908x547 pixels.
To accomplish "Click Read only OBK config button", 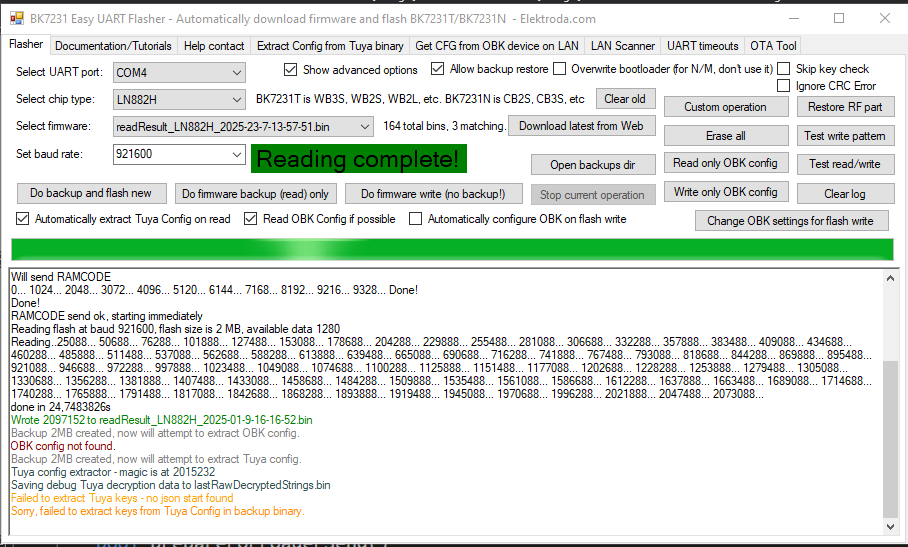I will [726, 163].
